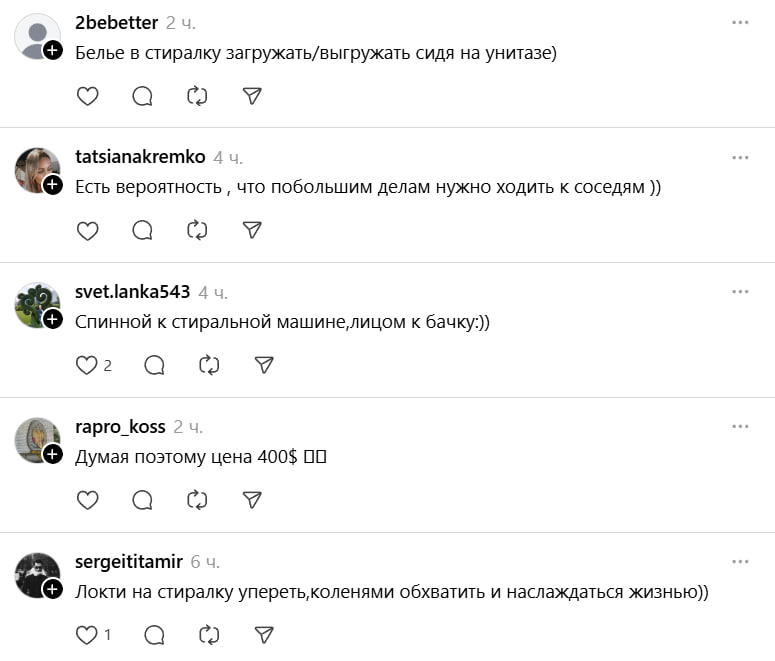The image size is (775, 661).
Task: Repost svet.lanka543's comment
Action: pos(209,365)
